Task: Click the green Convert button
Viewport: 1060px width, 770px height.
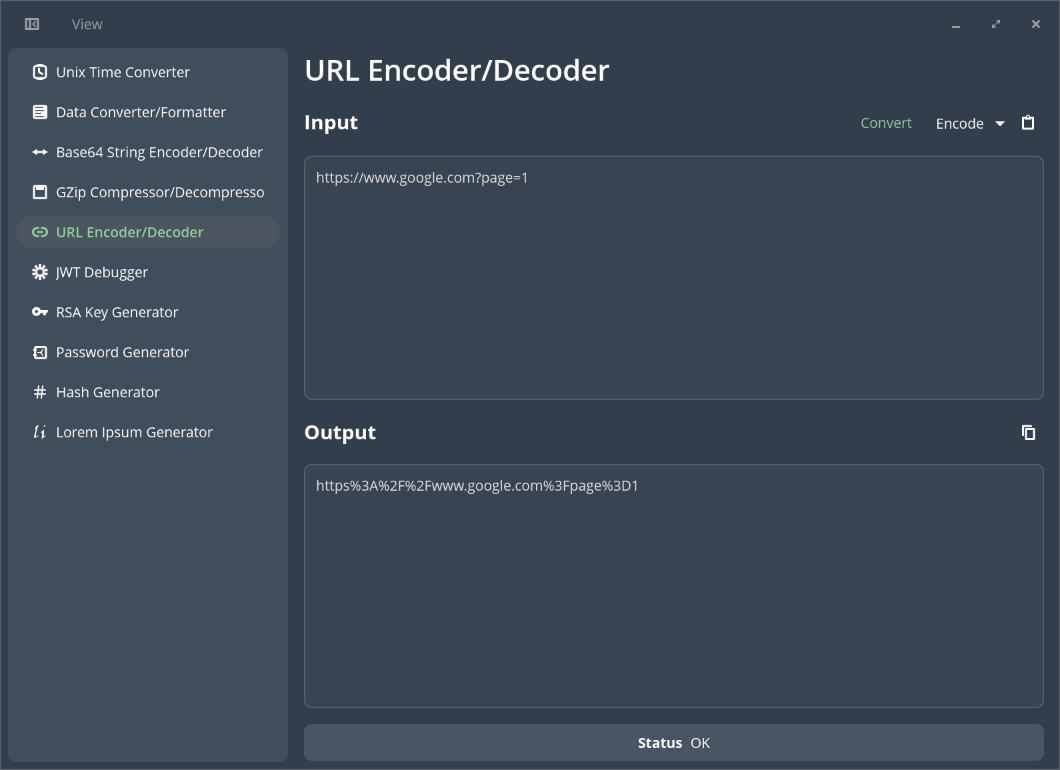Action: 886,123
